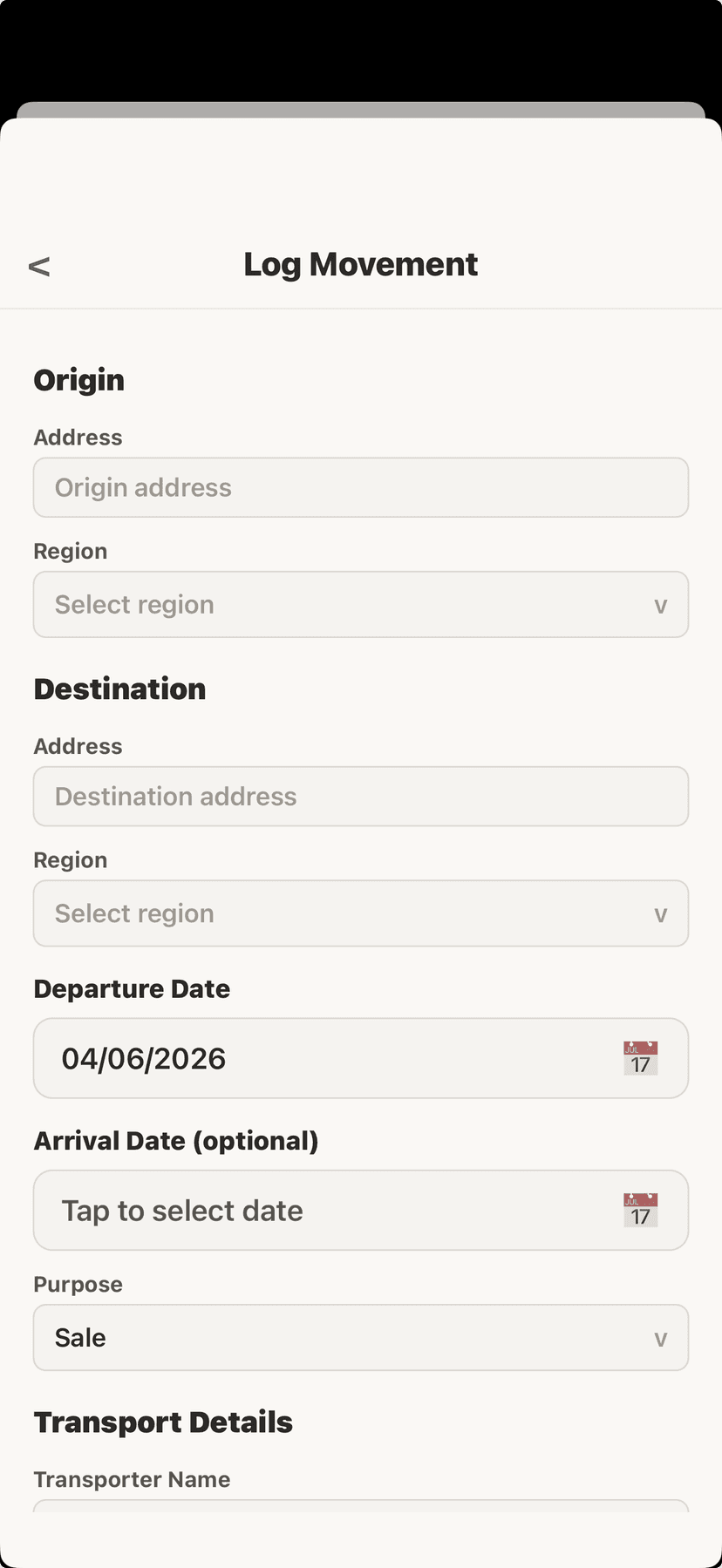Click the Transporter Name input field

[x=361, y=1506]
